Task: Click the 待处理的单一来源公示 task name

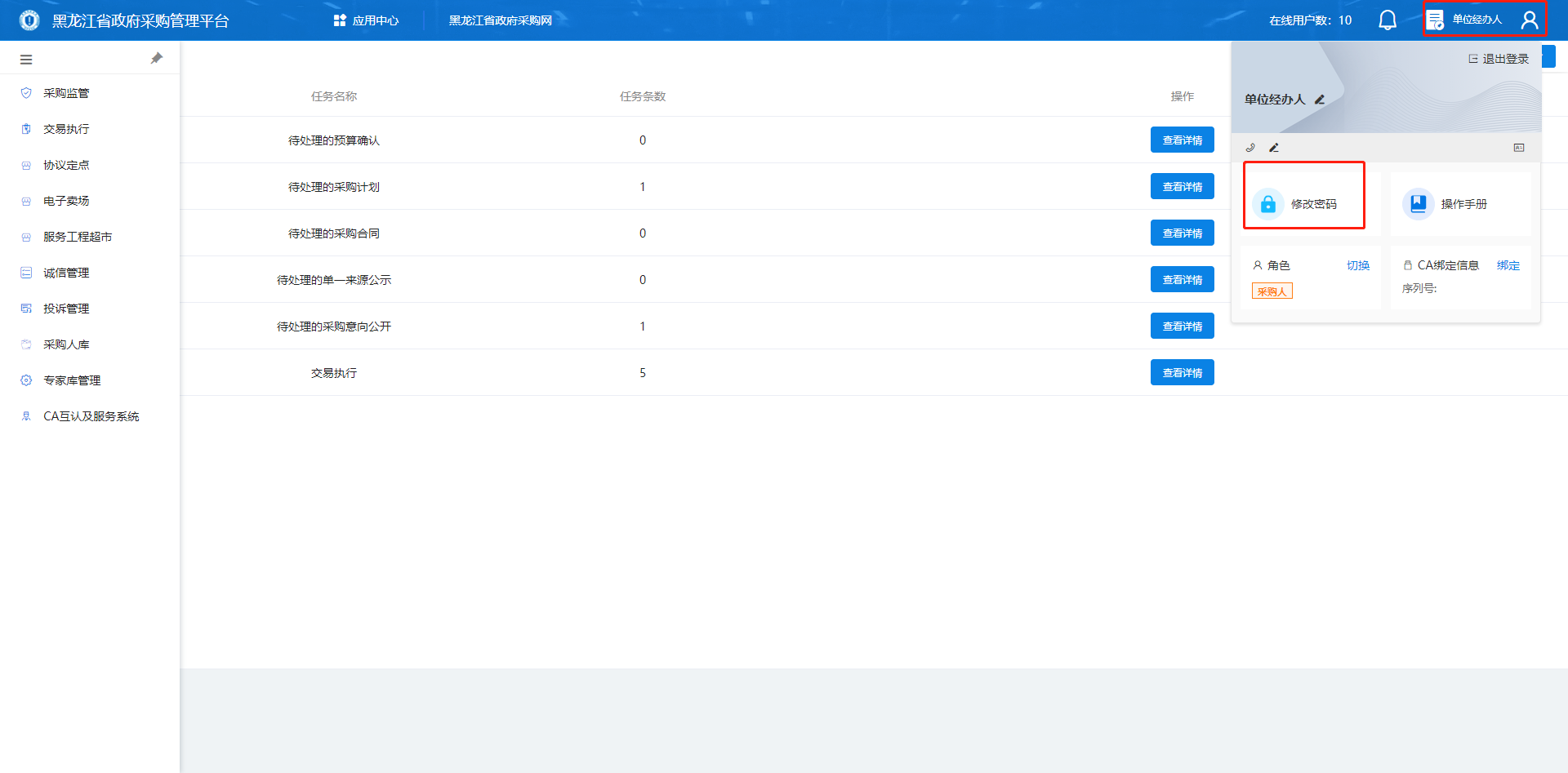Action: click(334, 280)
